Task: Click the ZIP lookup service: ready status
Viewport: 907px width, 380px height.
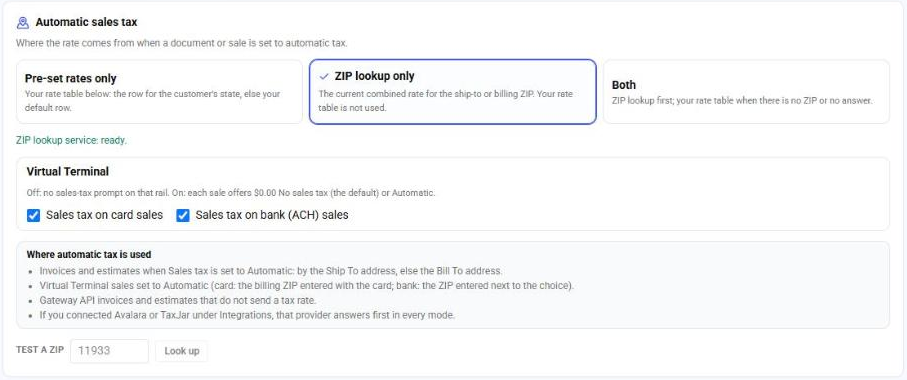Action: [x=71, y=140]
